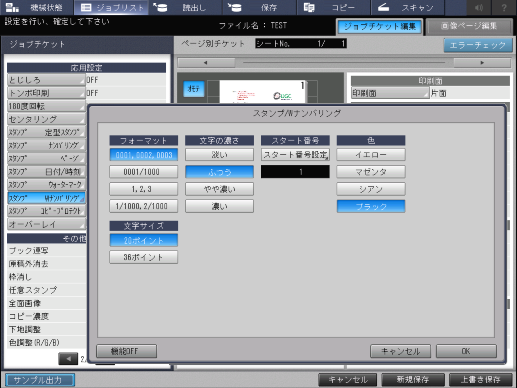This screenshot has height=388, width=517.
Task: Switch to the ジョブチケット編集 tab
Action: [380, 27]
